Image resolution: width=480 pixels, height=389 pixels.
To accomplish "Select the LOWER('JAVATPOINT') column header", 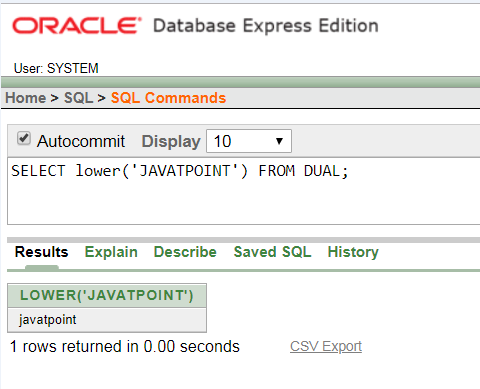I will tap(107, 295).
